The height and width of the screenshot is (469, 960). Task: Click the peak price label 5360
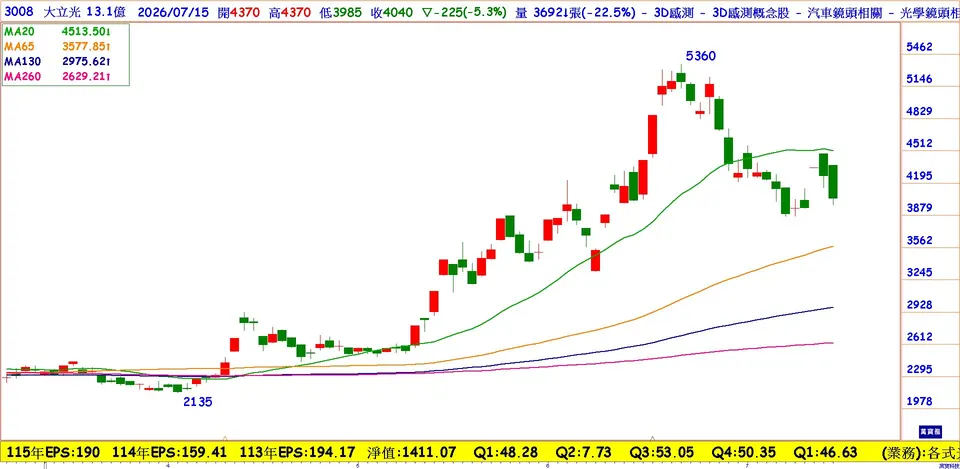point(700,56)
